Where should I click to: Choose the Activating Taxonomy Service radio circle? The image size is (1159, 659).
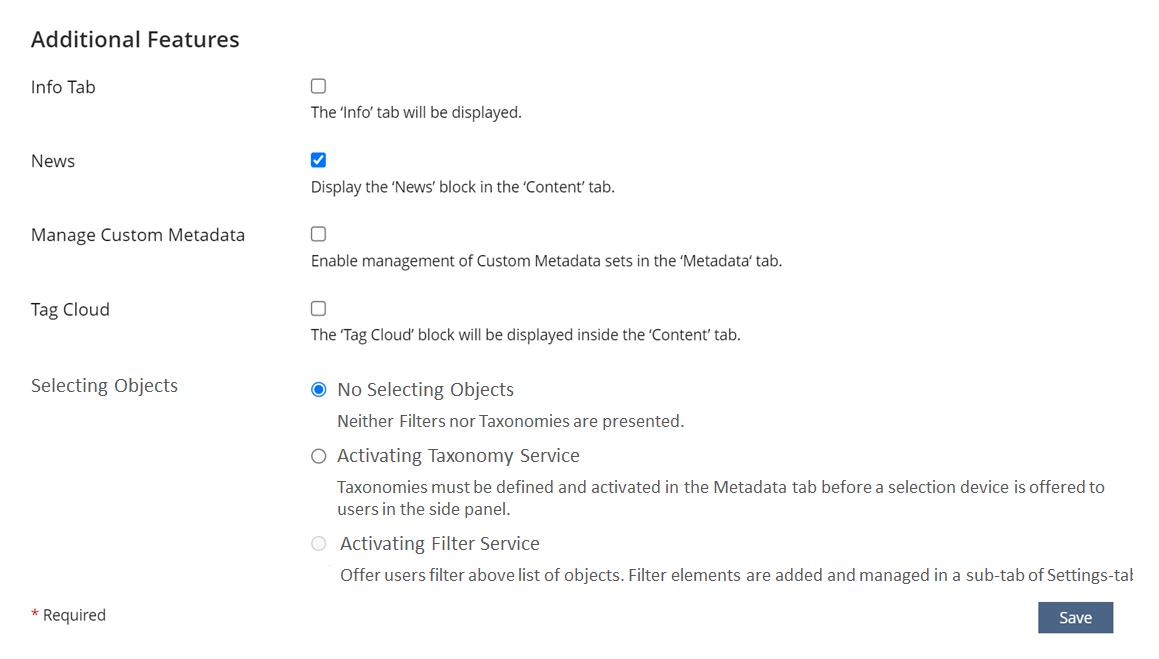(319, 456)
